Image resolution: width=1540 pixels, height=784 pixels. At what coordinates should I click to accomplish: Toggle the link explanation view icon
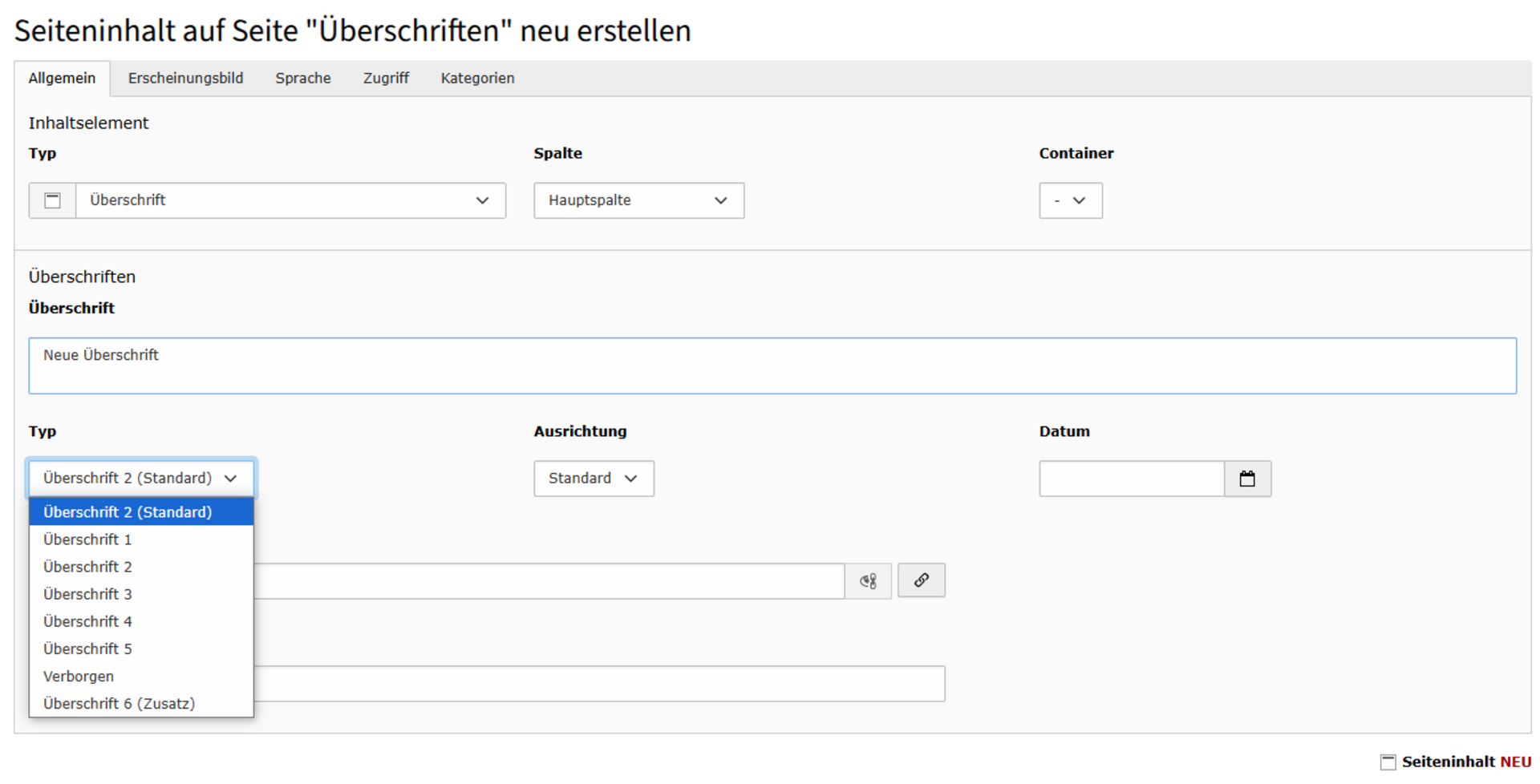(868, 581)
